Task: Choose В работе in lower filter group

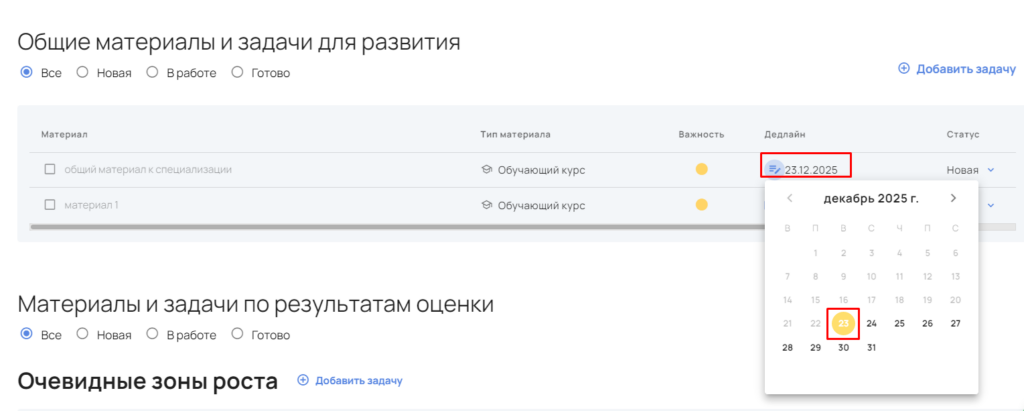Action: (153, 335)
